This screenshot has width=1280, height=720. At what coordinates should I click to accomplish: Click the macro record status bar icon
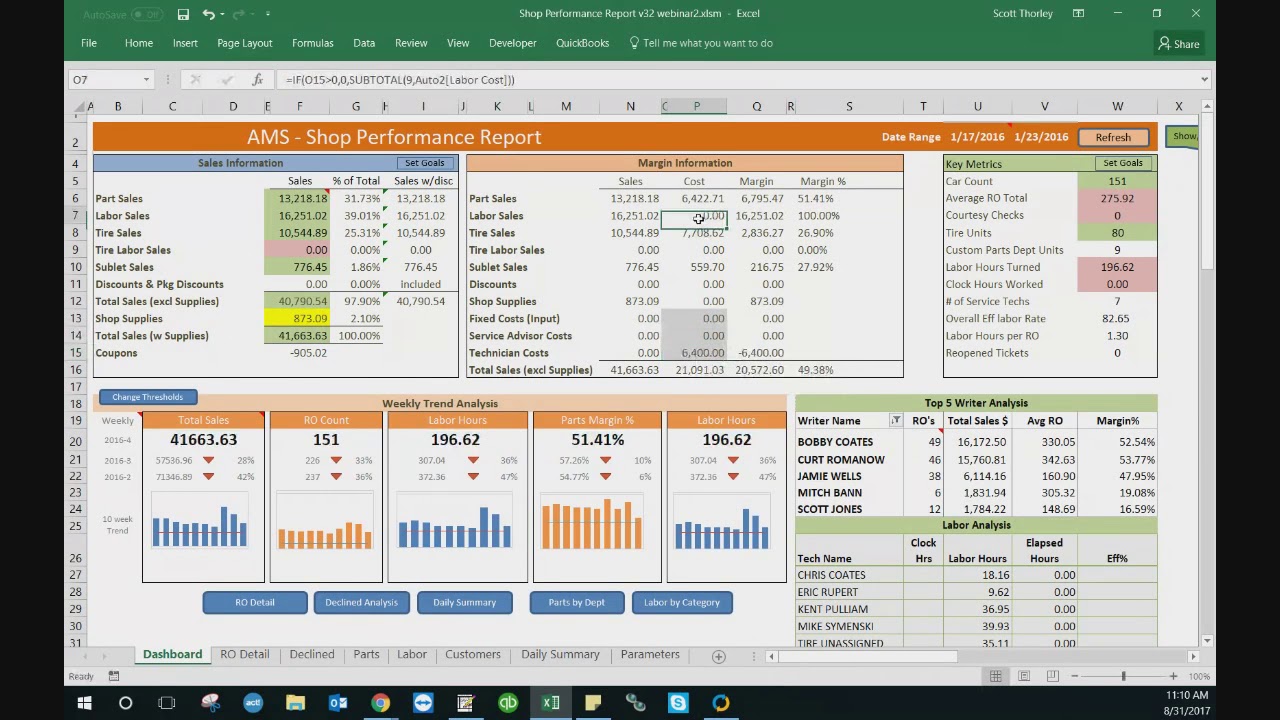(114, 677)
